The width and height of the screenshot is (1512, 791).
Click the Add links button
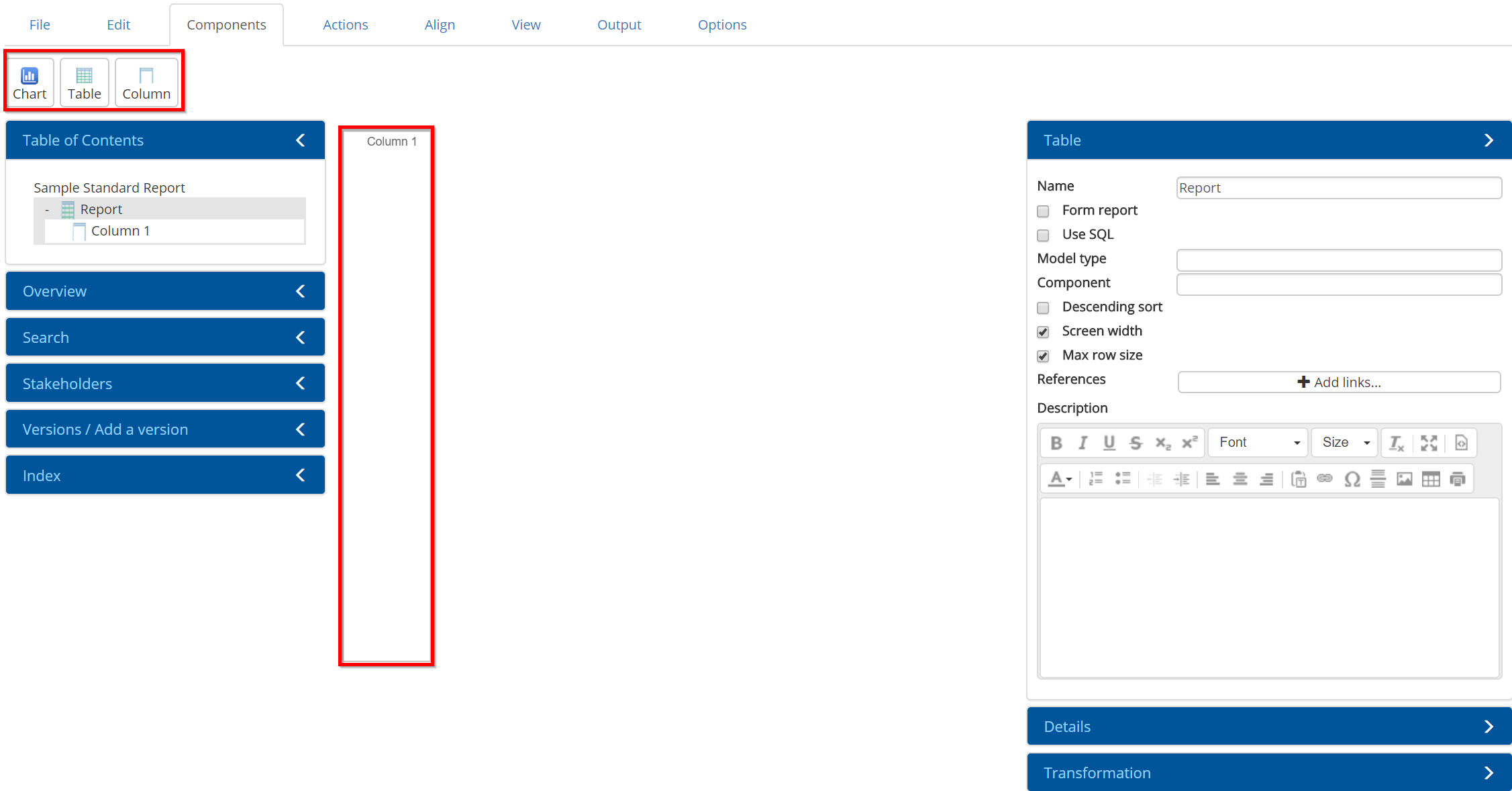pyautogui.click(x=1339, y=382)
